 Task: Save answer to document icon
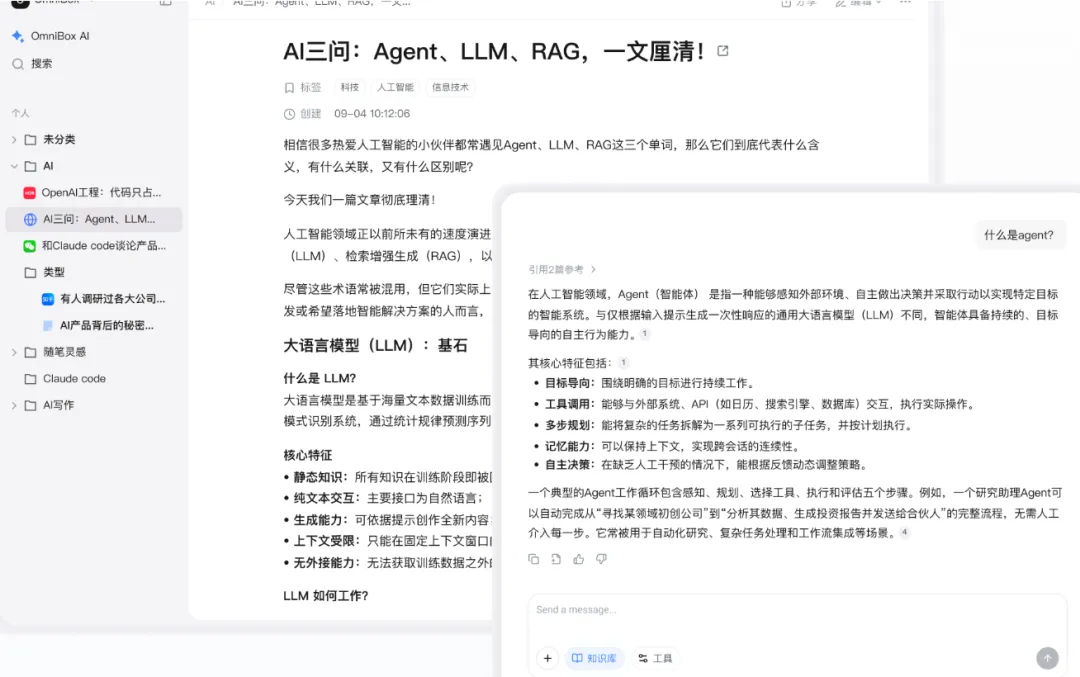(556, 559)
